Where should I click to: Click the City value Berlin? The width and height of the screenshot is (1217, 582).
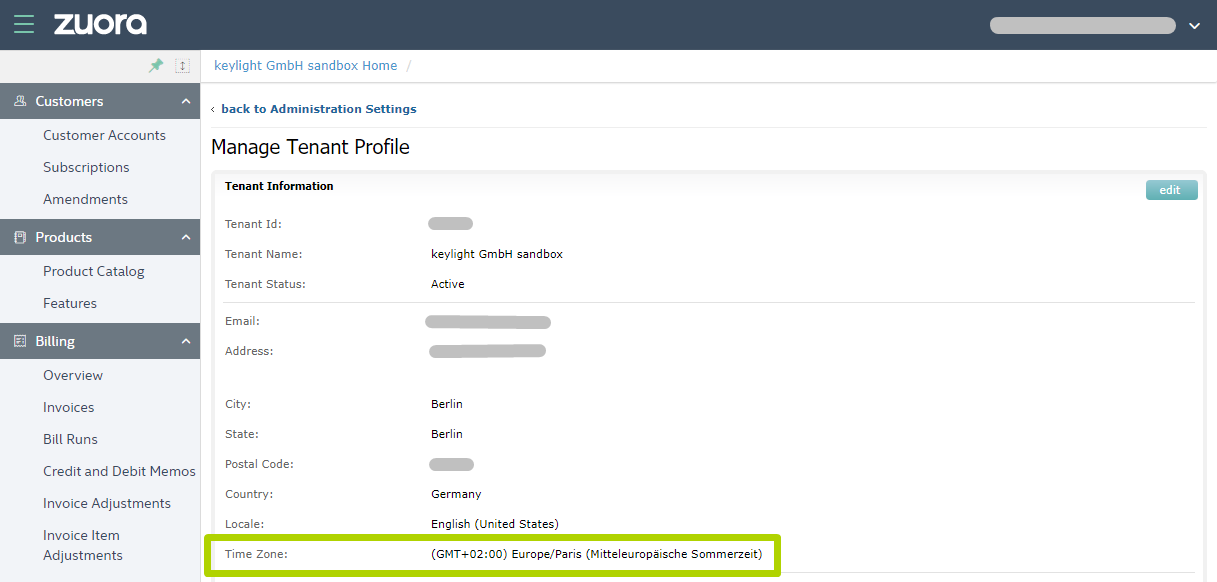pos(447,404)
